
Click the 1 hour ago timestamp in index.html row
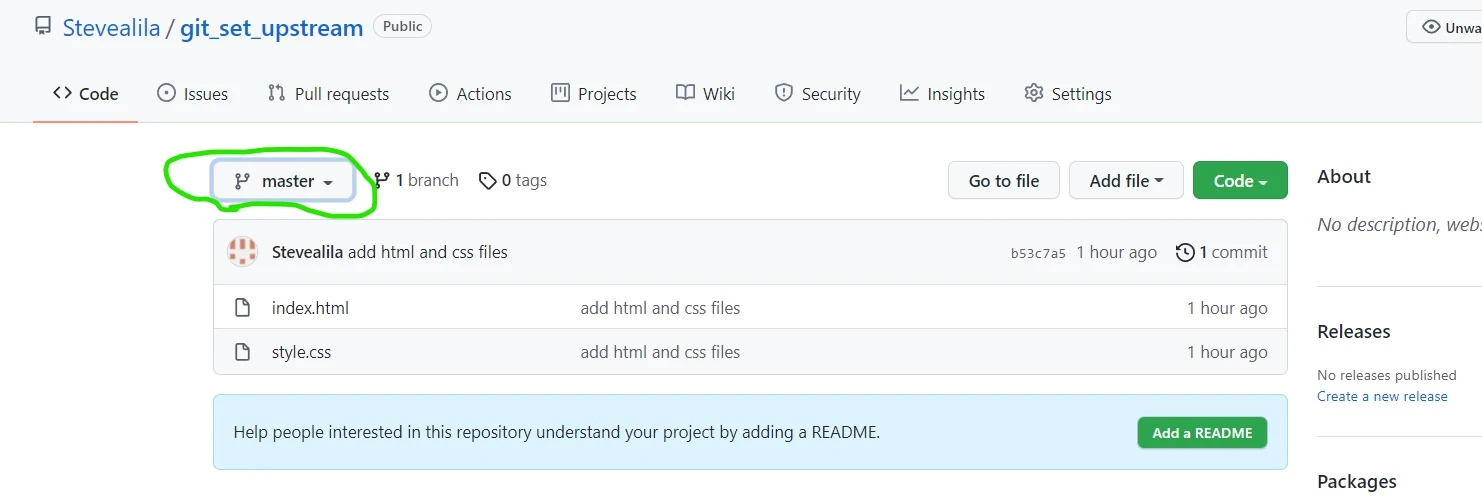pyautogui.click(x=1227, y=308)
